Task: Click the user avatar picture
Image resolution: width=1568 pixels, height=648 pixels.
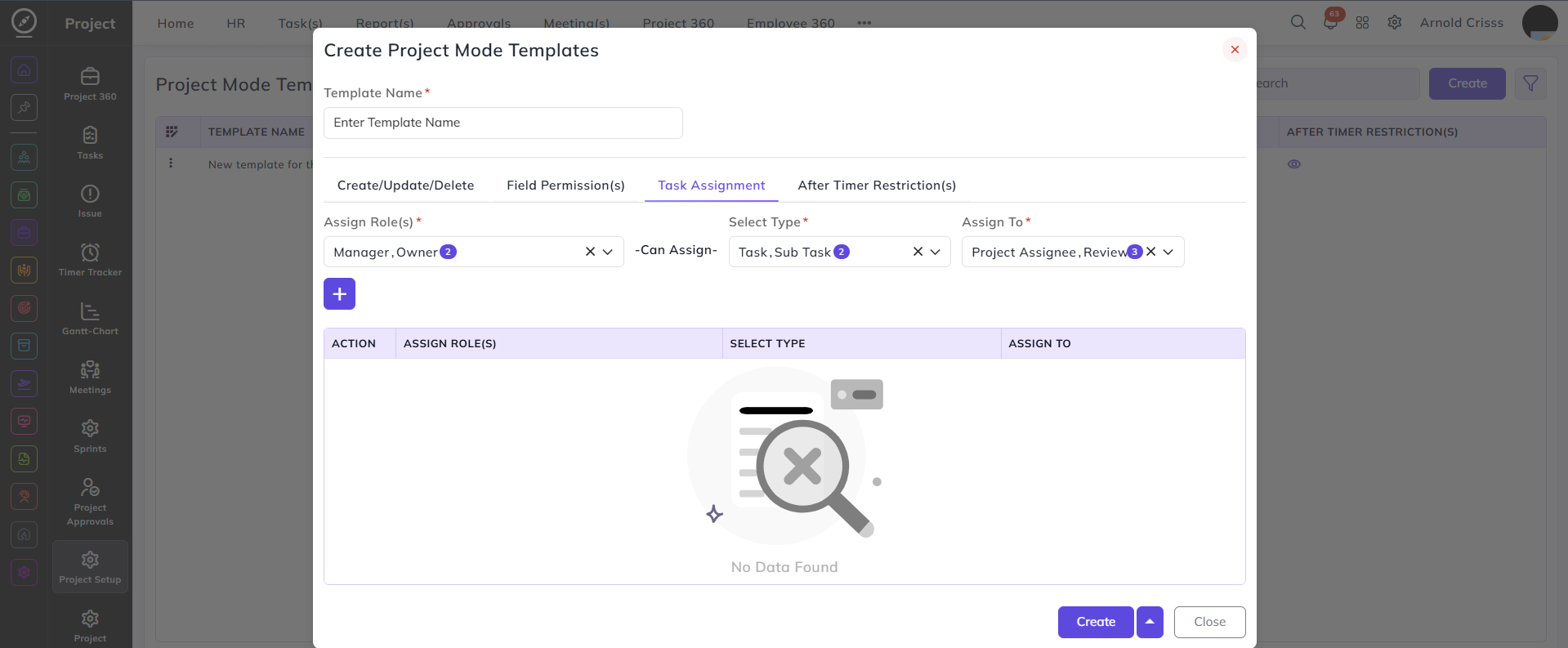Action: (x=1539, y=23)
